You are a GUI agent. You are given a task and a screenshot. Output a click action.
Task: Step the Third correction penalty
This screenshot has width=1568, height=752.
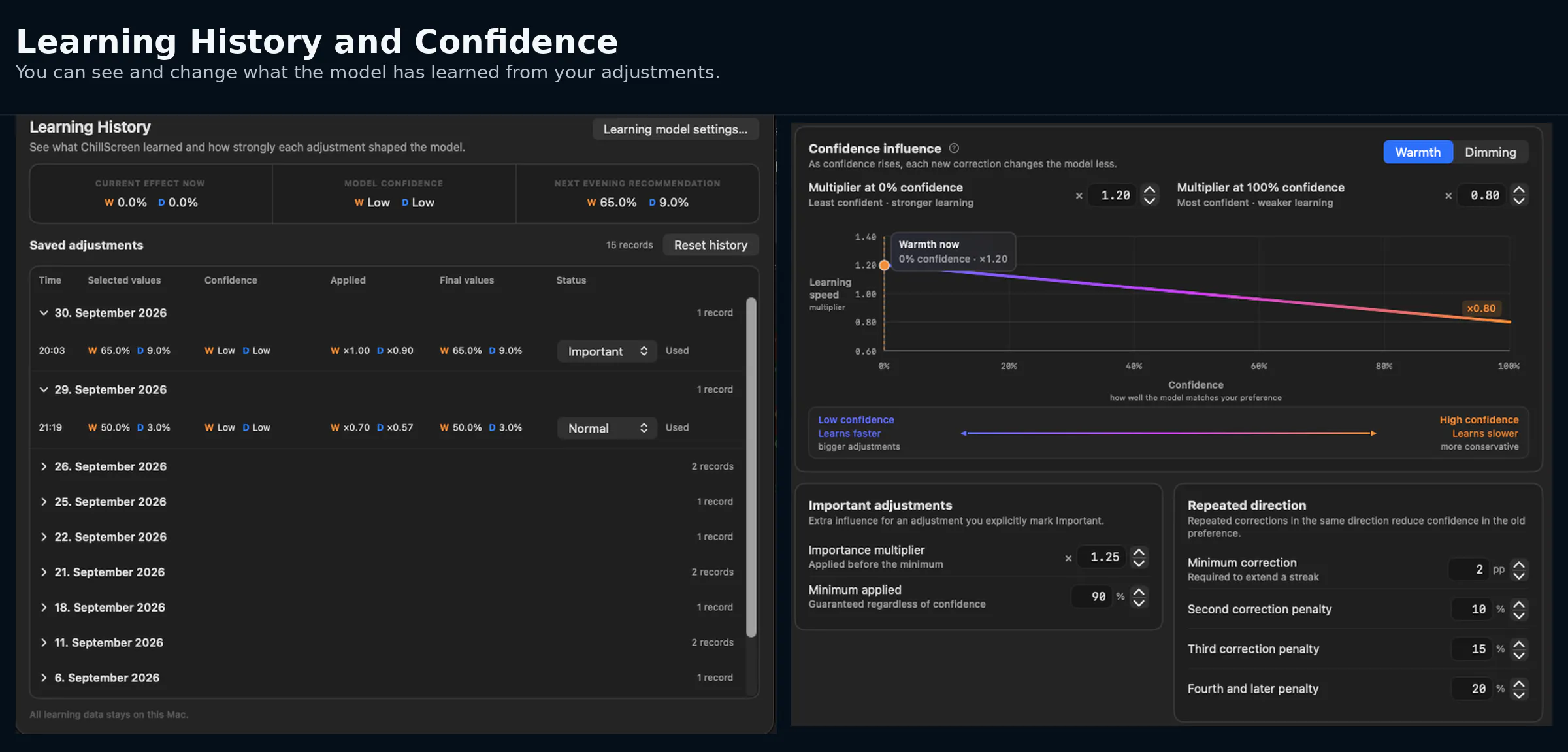(1519, 649)
